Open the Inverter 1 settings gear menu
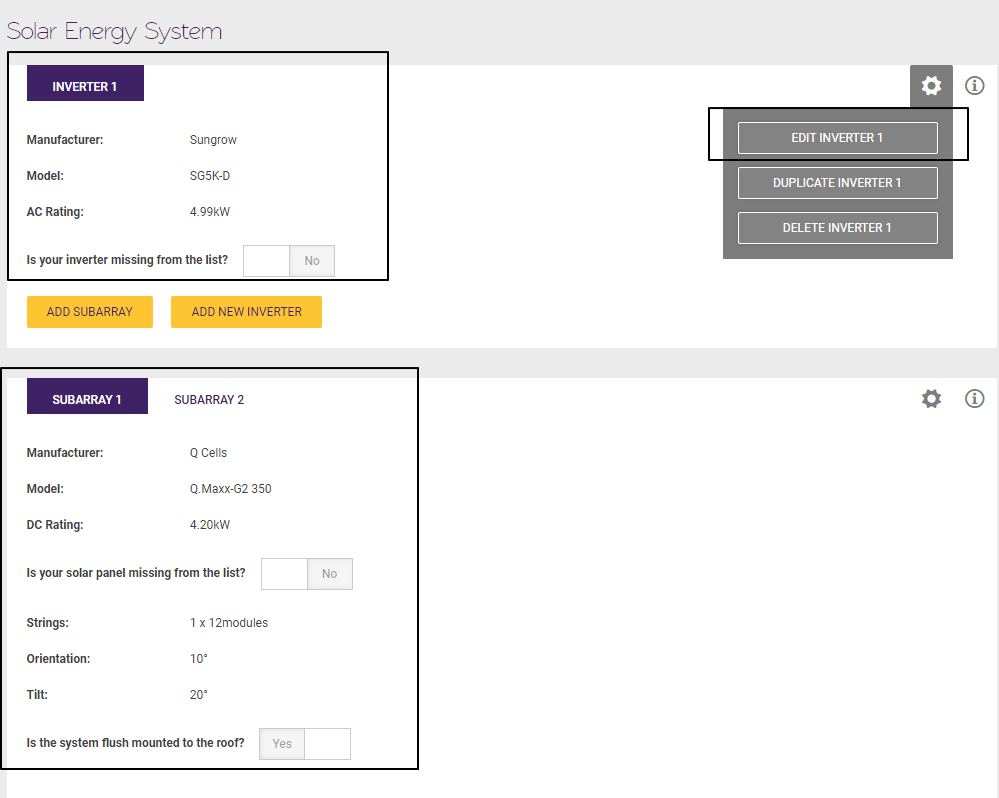Screen dimensions: 999x798 [931, 86]
